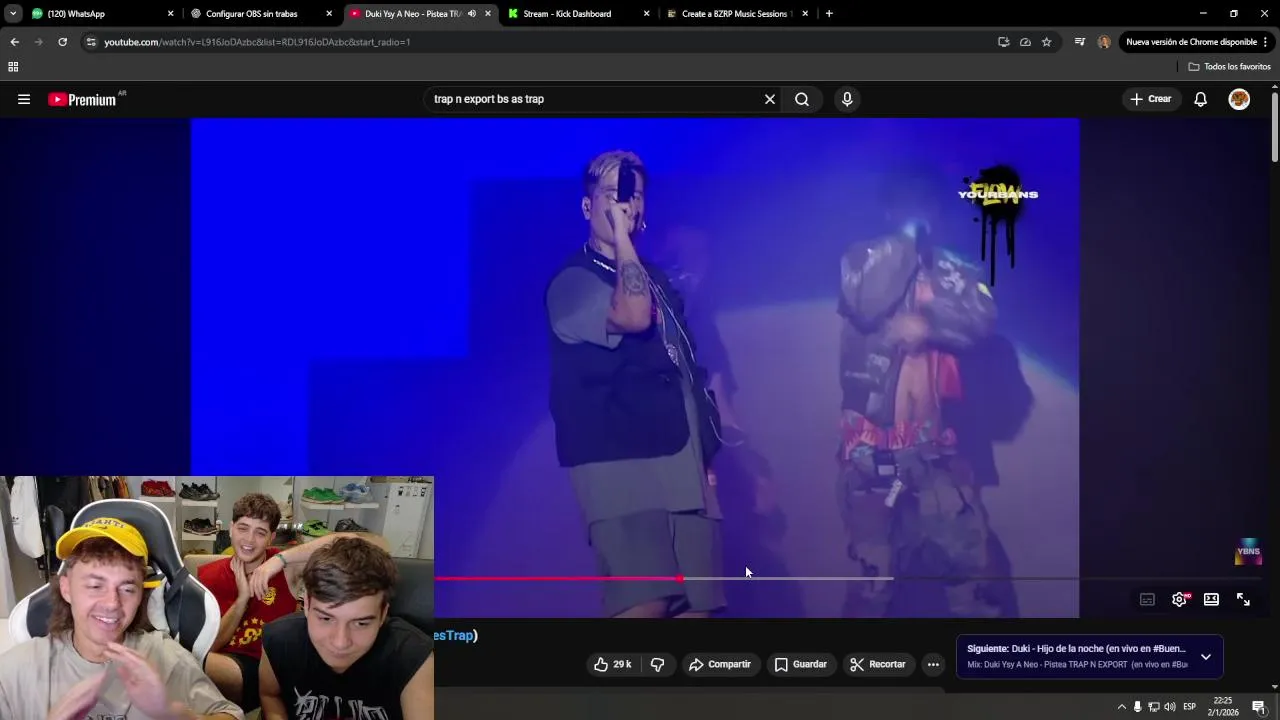Open the apps grid in bookmarks bar

tap(13, 67)
